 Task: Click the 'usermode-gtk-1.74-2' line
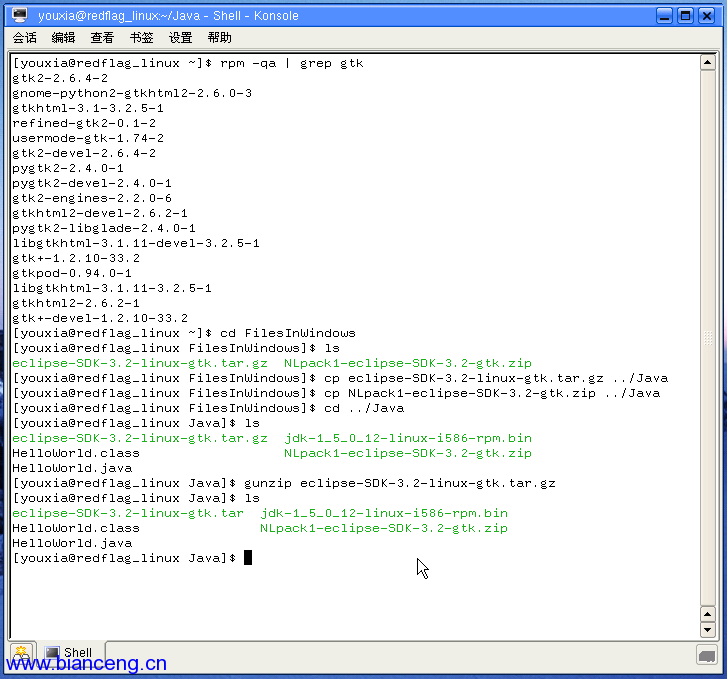(x=88, y=138)
